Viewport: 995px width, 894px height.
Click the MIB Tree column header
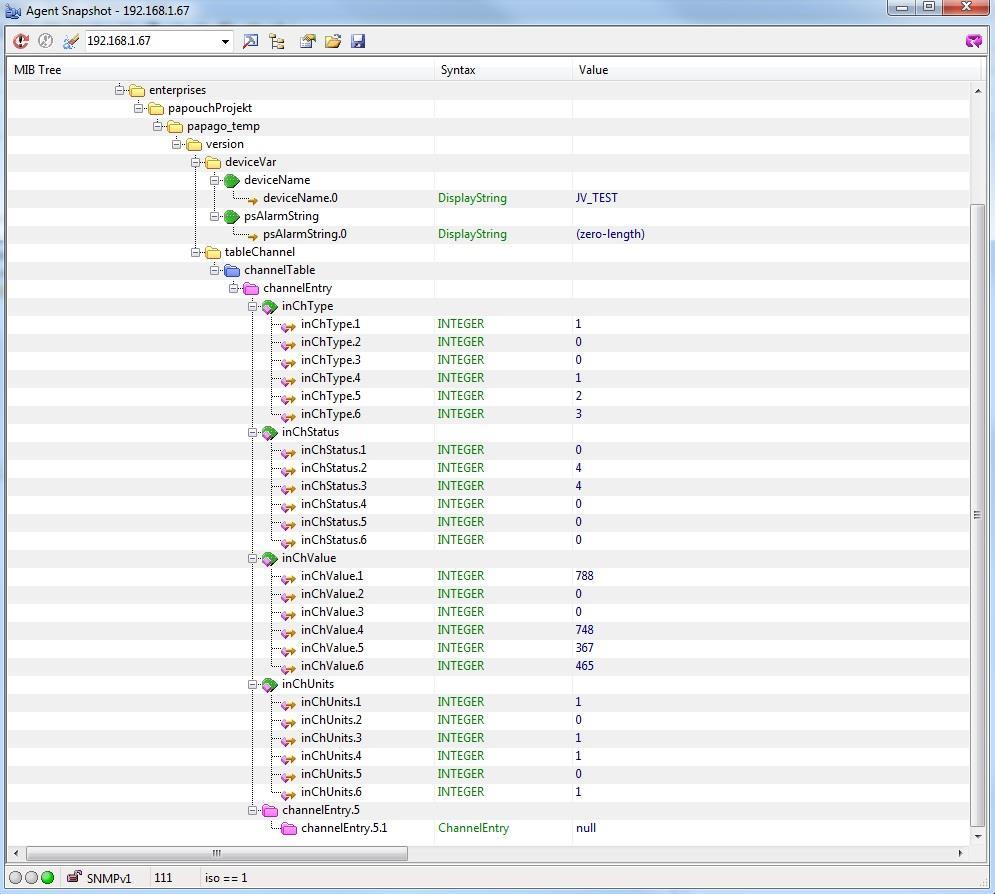(x=221, y=70)
